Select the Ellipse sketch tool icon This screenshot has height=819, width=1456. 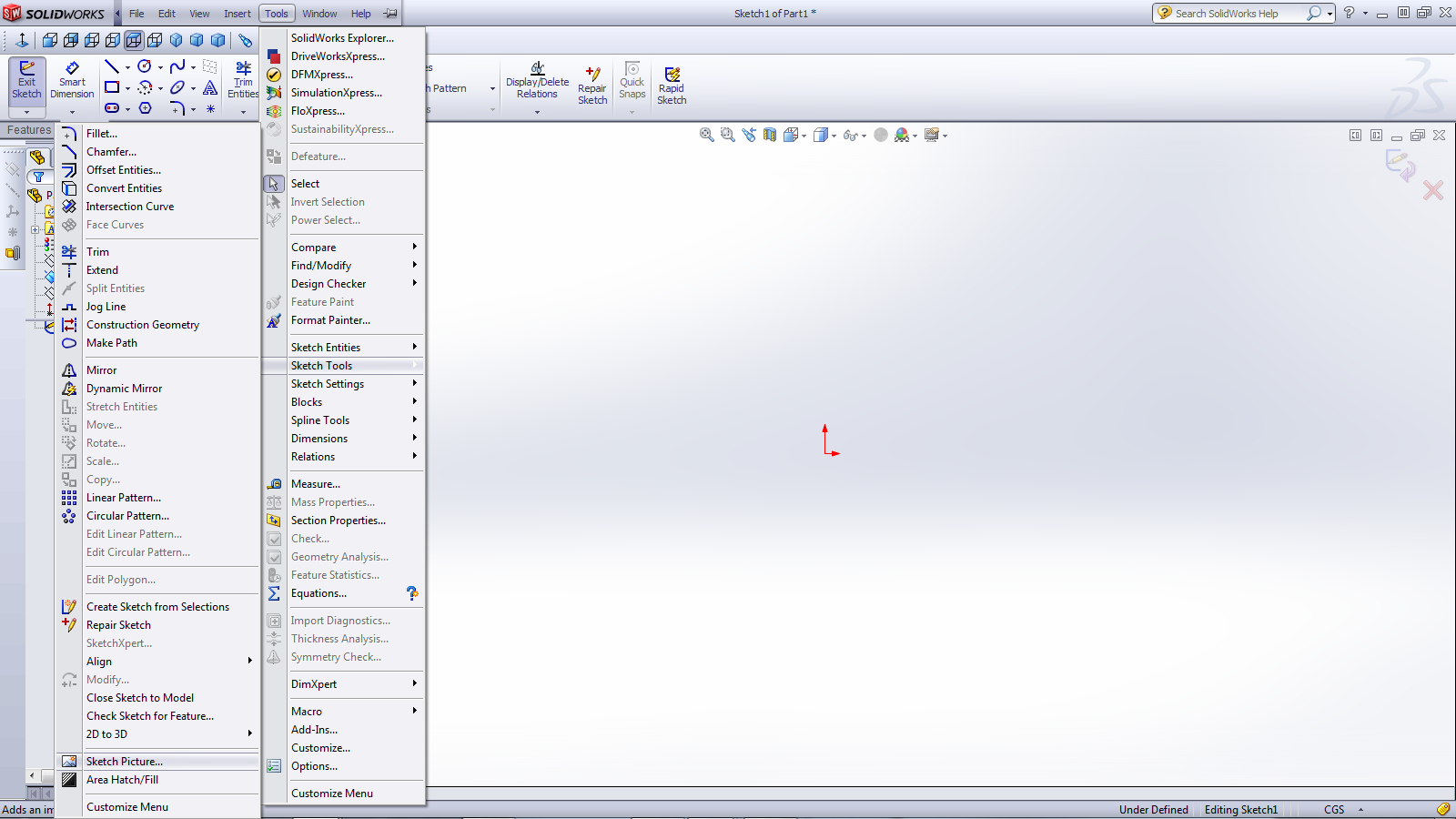(177, 87)
